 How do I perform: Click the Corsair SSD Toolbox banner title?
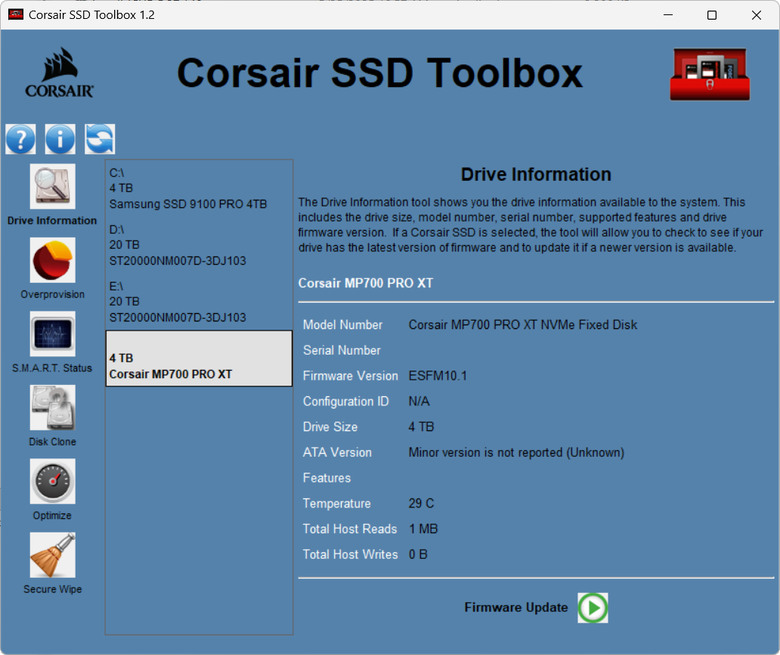point(380,73)
